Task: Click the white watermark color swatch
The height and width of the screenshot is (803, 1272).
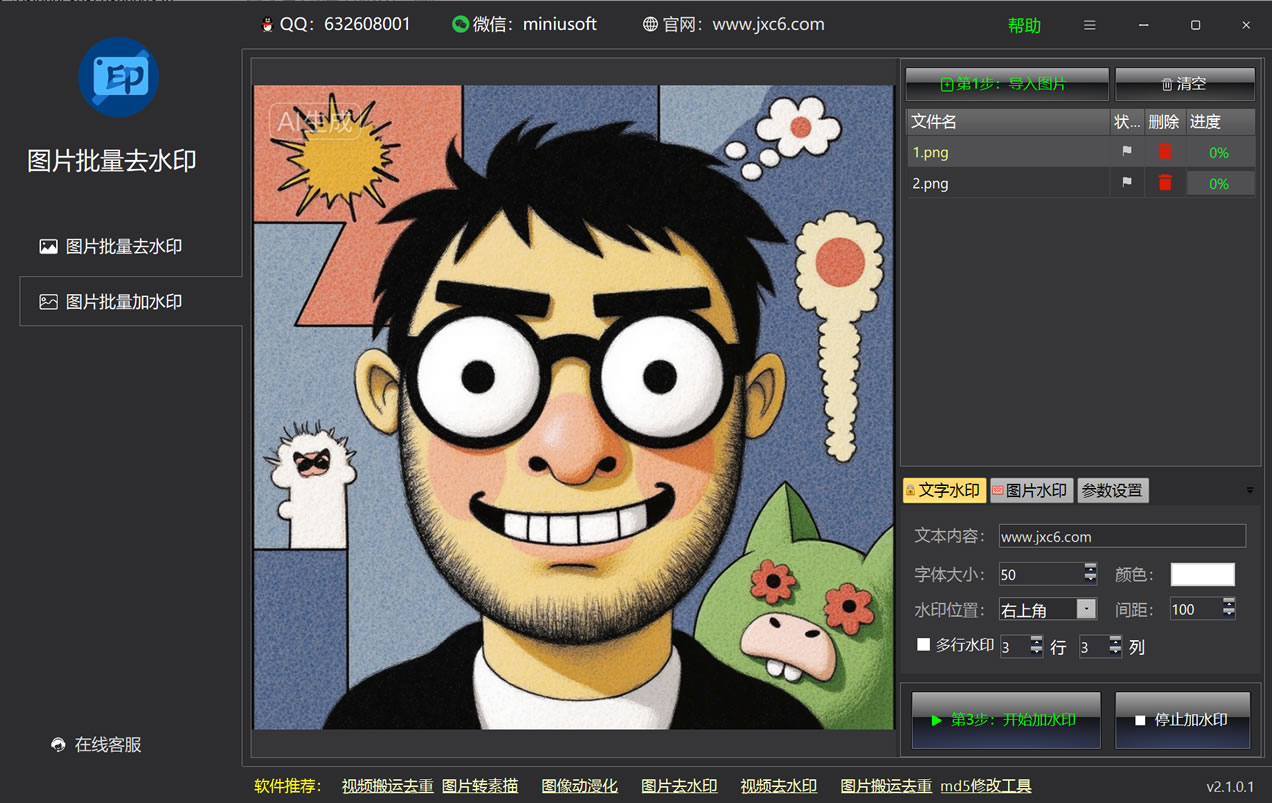Action: pyautogui.click(x=1202, y=574)
